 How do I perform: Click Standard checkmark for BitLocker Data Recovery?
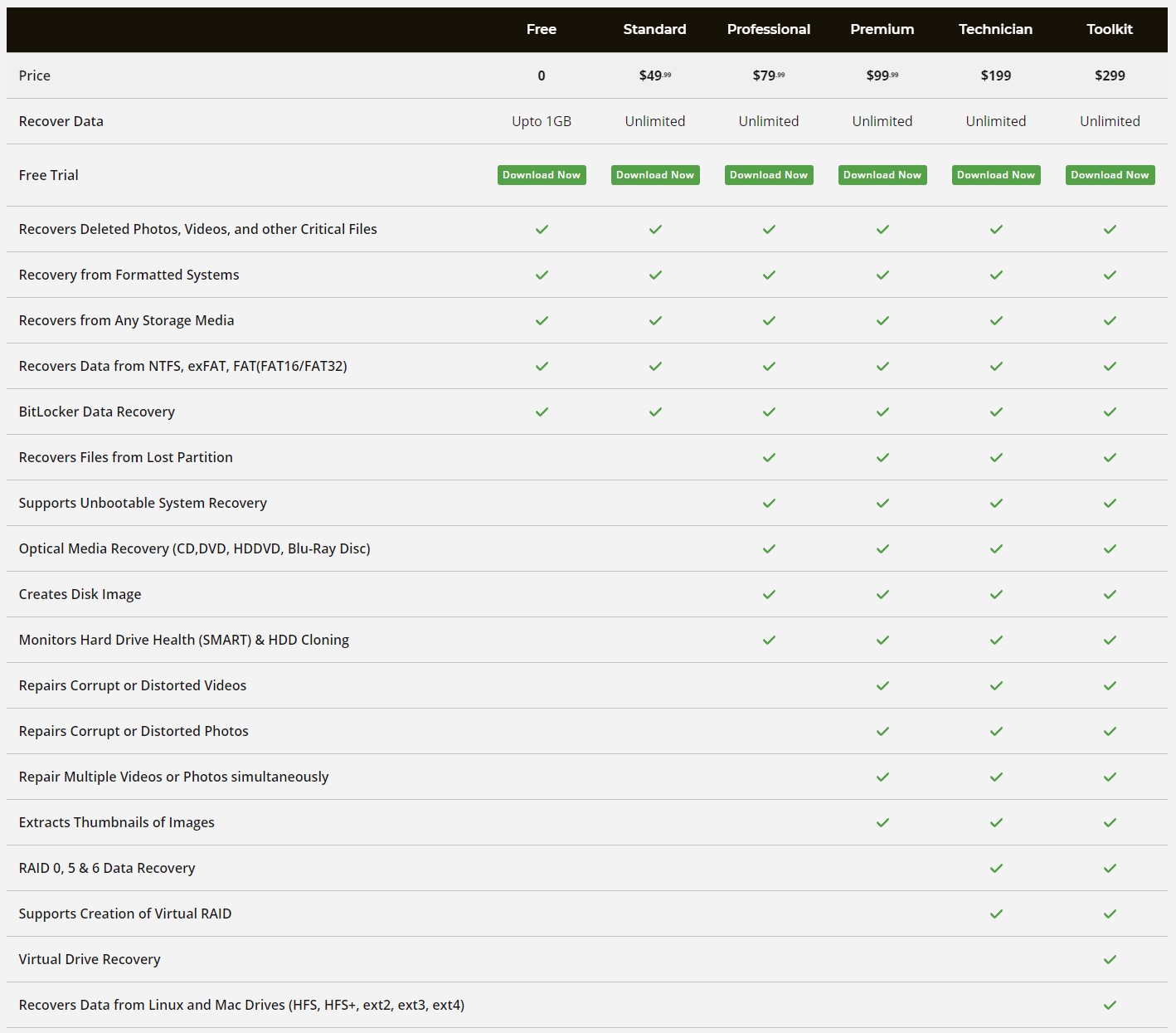tap(655, 412)
